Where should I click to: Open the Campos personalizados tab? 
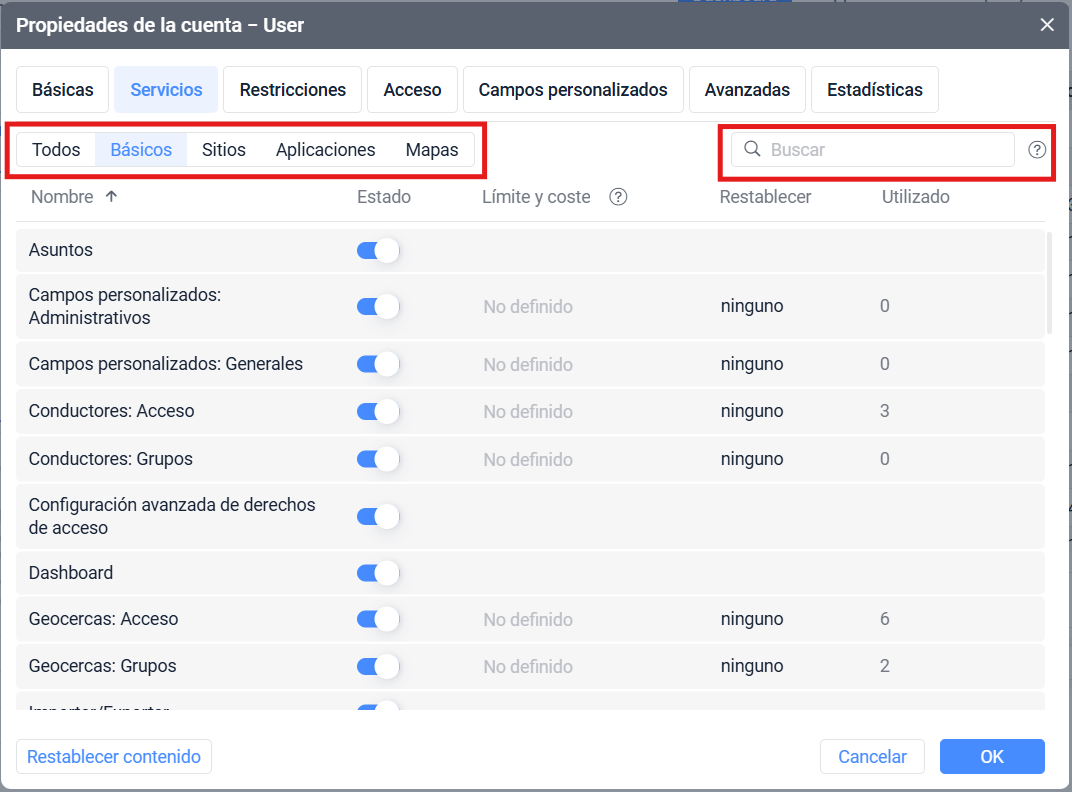[x=572, y=90]
